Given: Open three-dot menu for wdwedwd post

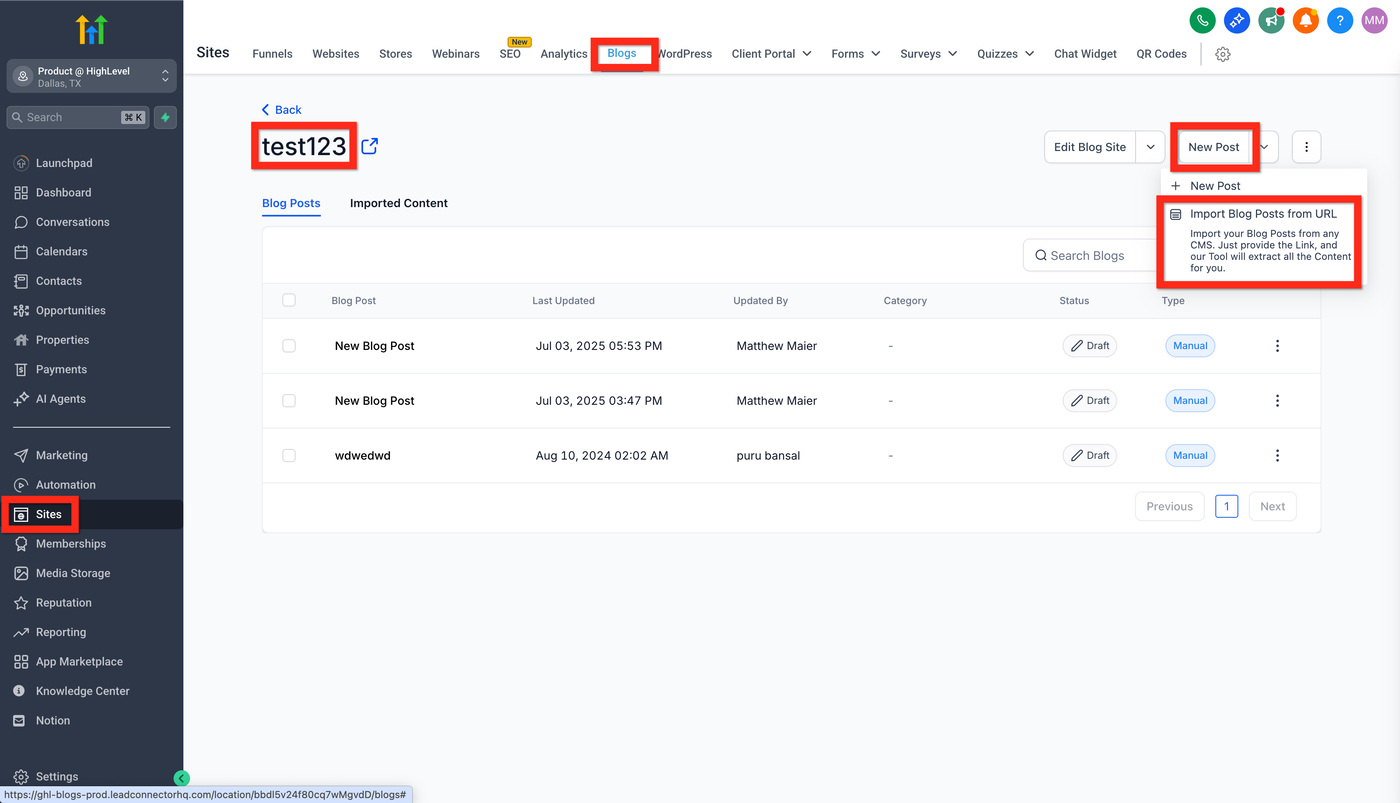Looking at the screenshot, I should pyautogui.click(x=1277, y=455).
